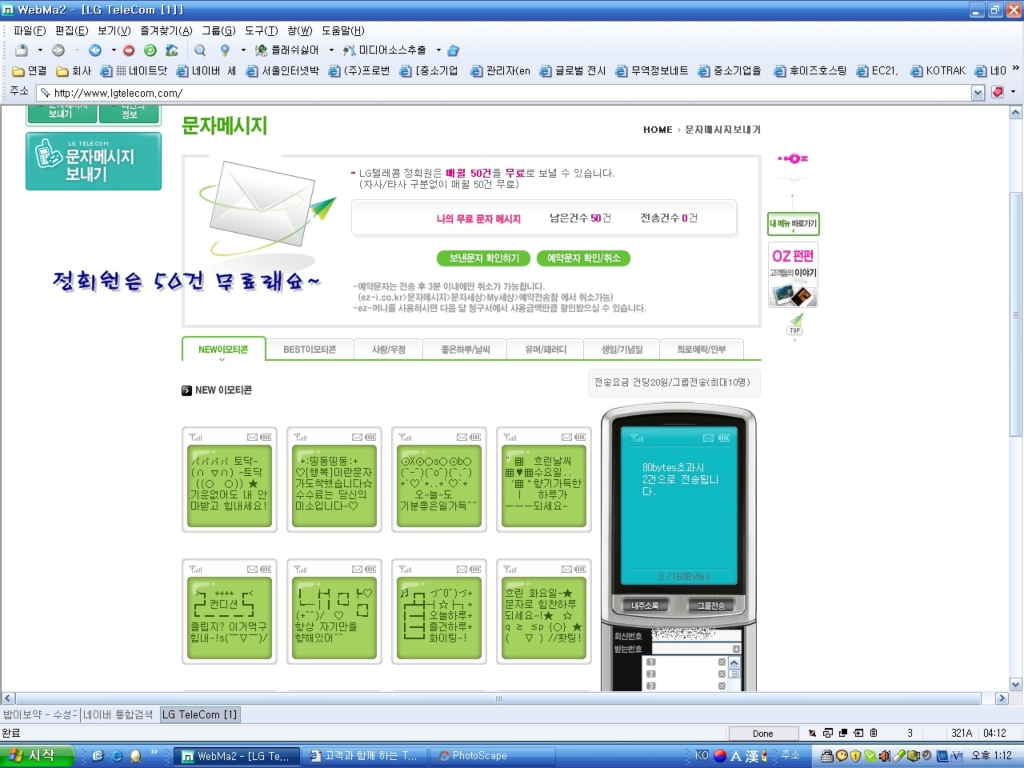This screenshot has width=1024, height=768.
Task: Open the 회사 favorites folder
Action: [74, 71]
